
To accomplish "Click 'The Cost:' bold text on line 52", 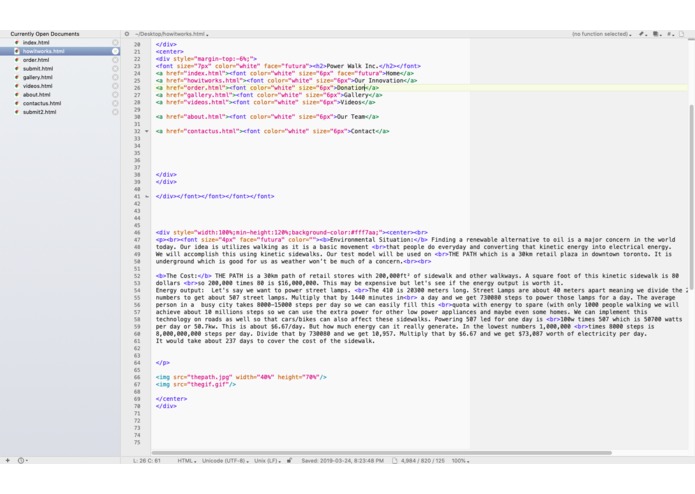I will (x=182, y=276).
